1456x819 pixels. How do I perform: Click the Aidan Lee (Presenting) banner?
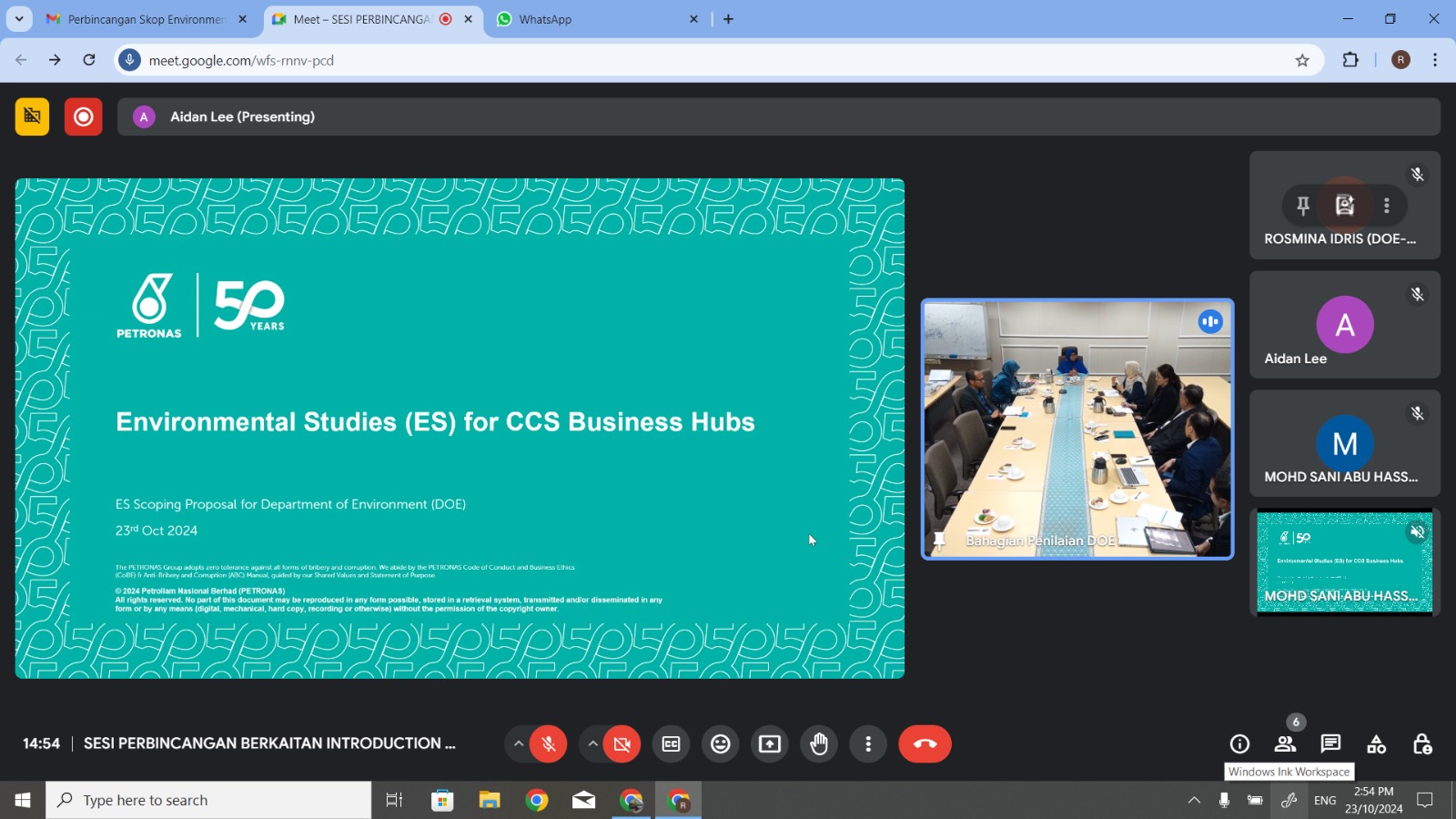point(779,116)
